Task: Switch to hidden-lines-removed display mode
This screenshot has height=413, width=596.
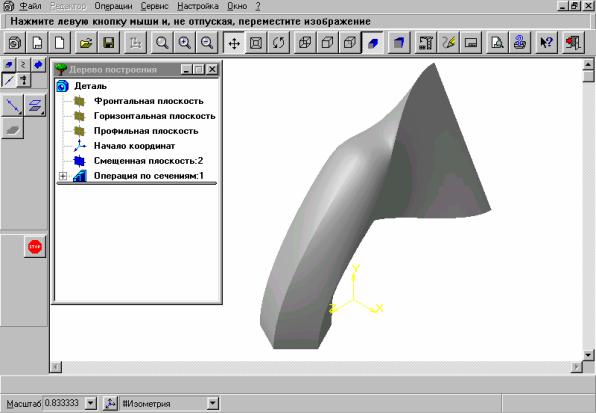Action: pyautogui.click(x=328, y=43)
